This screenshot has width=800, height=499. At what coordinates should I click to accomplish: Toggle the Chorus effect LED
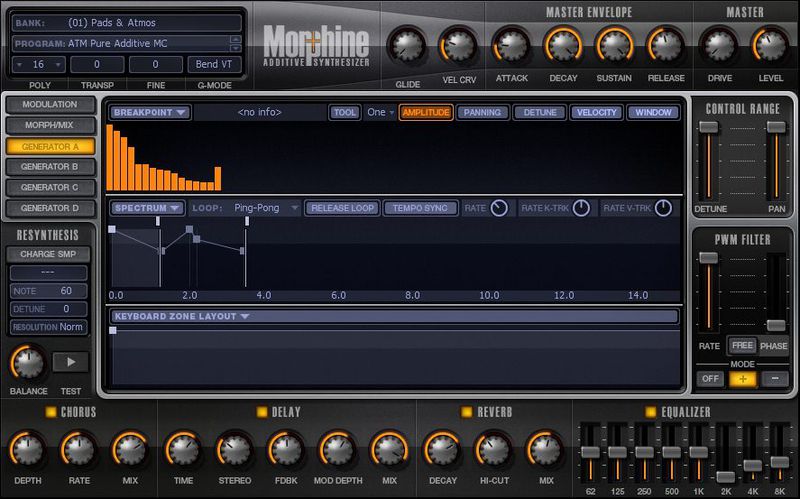pos(50,412)
